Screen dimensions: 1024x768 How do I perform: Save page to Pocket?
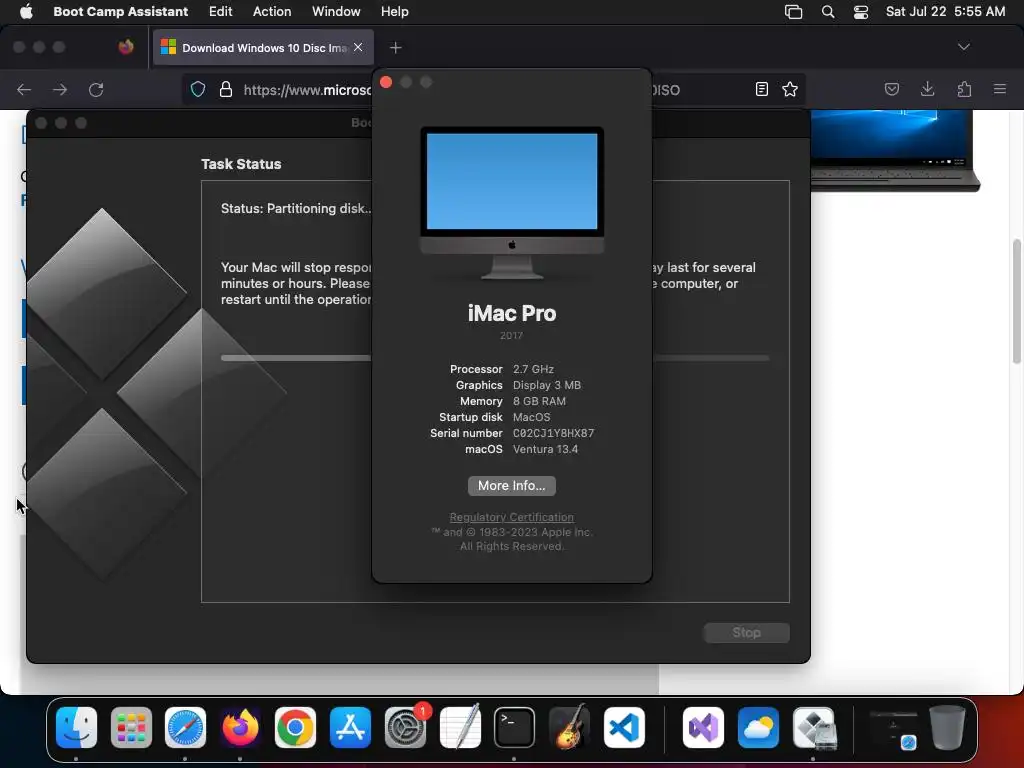(891, 89)
